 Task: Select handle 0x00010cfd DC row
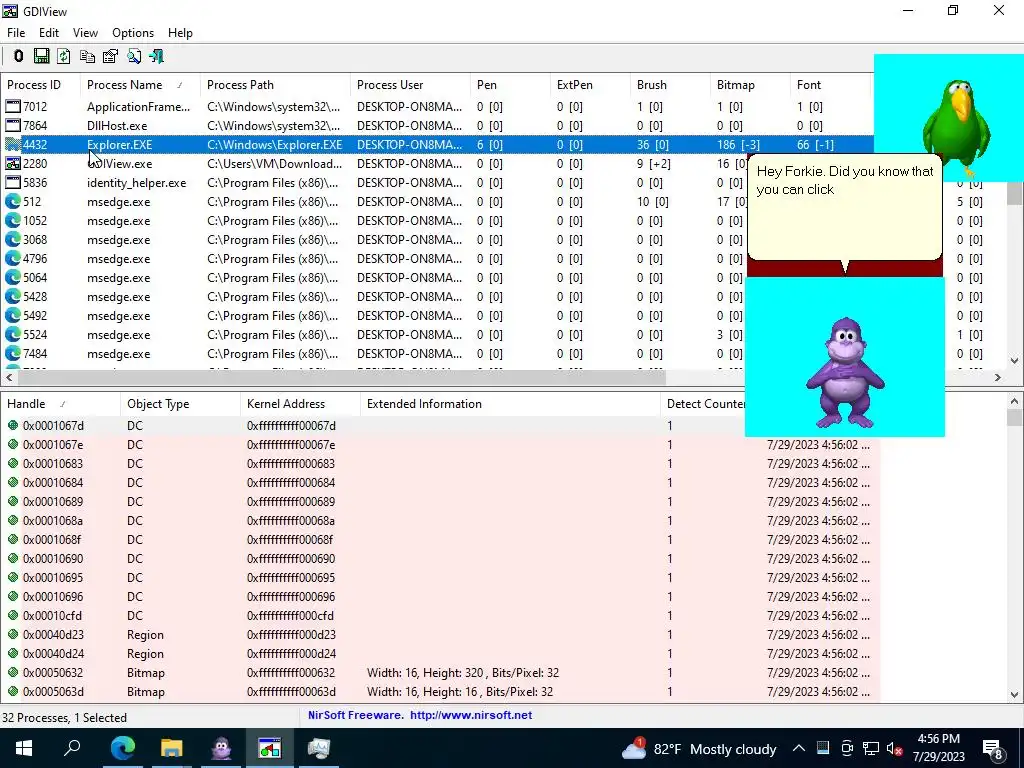(x=440, y=616)
